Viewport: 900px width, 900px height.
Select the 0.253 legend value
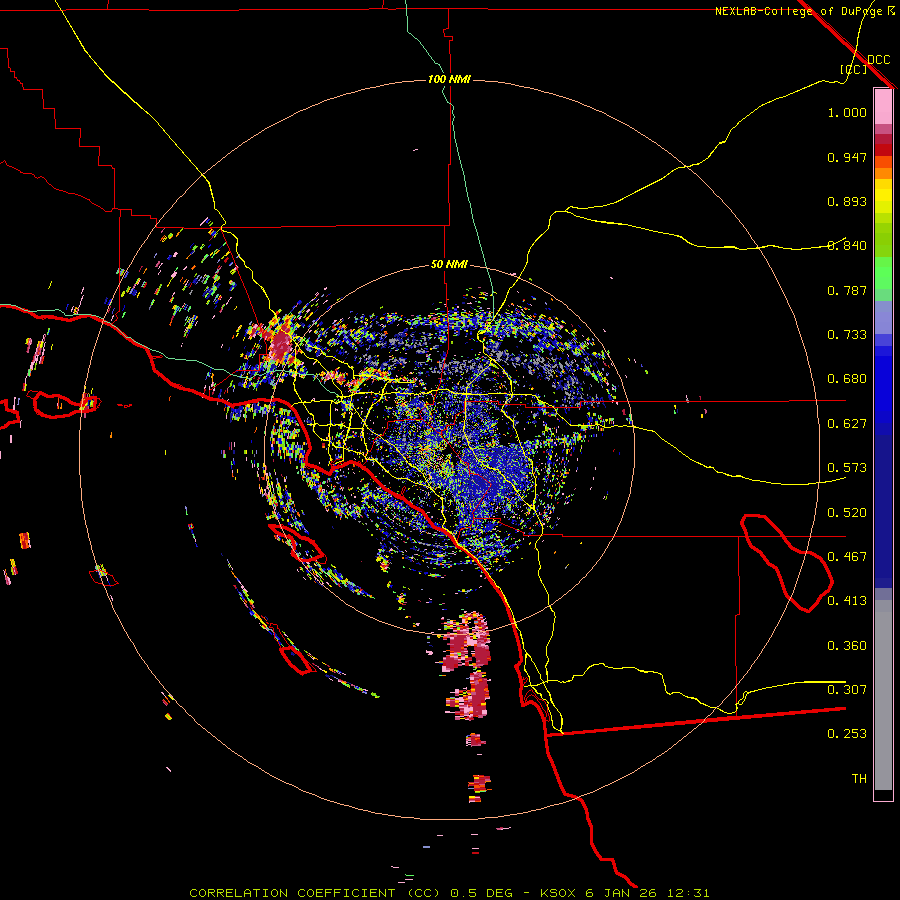pyautogui.click(x=847, y=734)
